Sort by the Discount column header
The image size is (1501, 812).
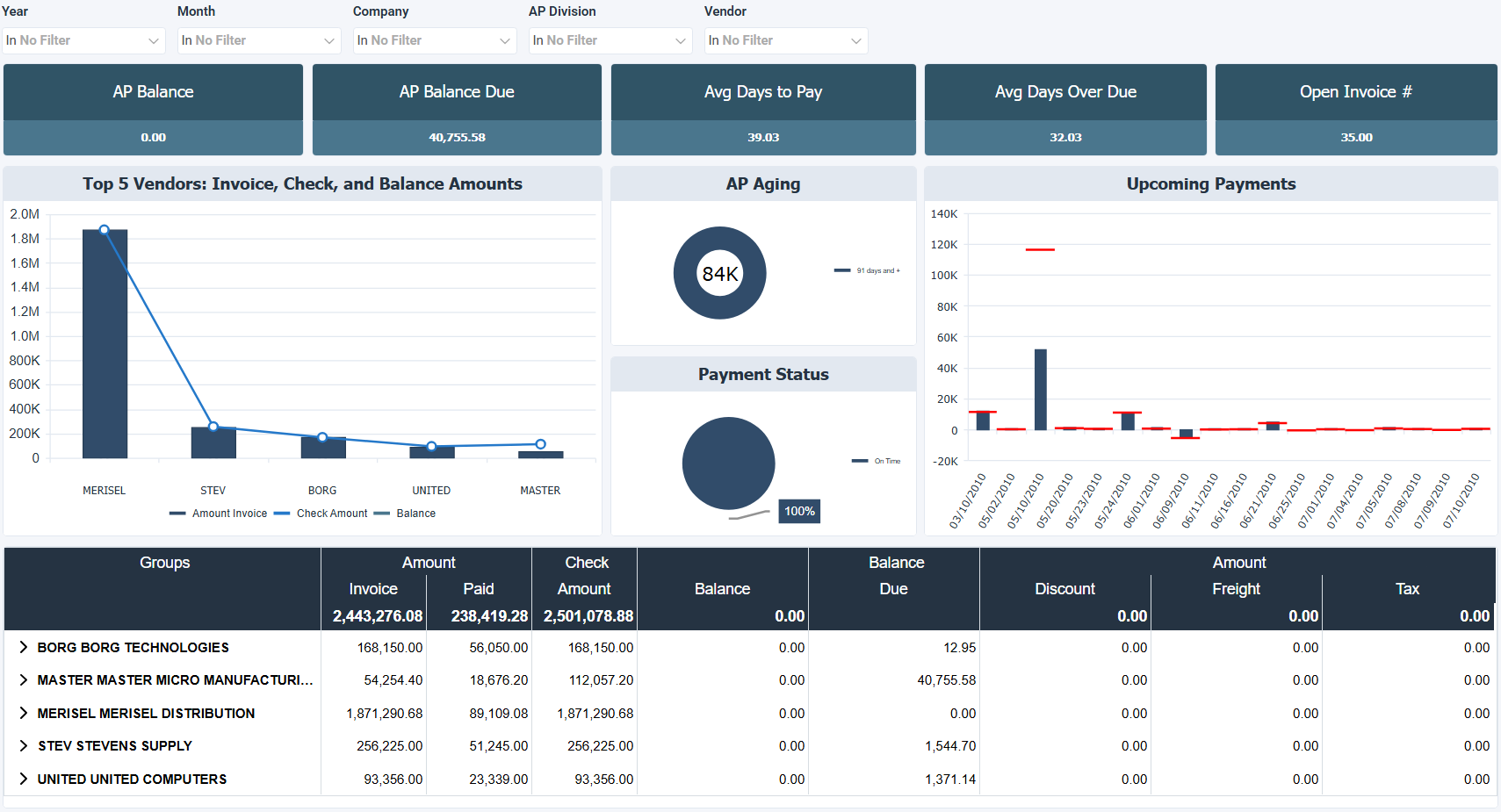coord(1065,589)
